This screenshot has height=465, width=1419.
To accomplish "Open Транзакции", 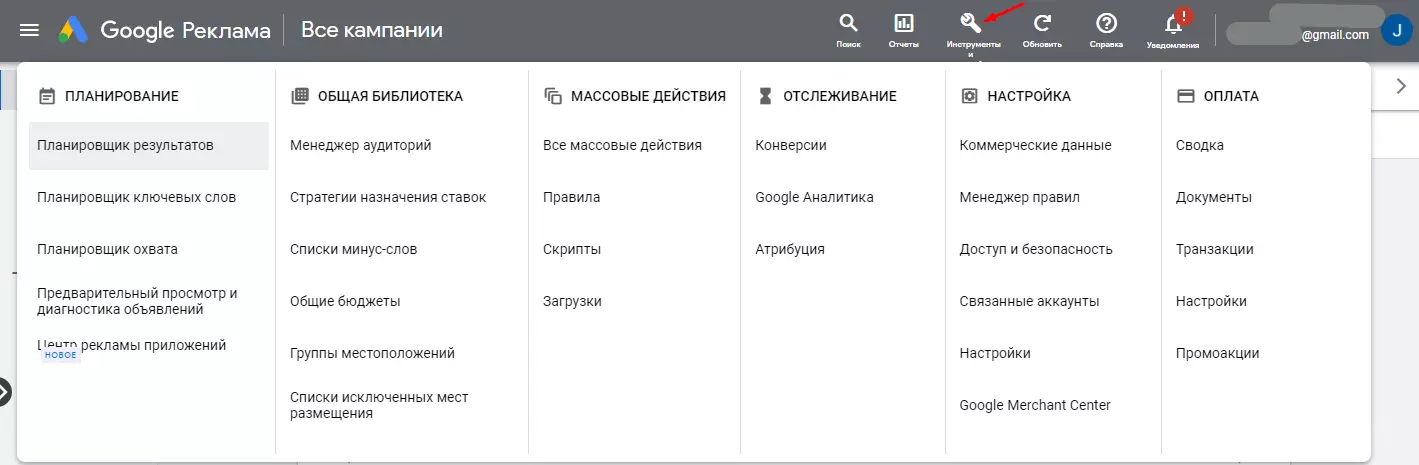I will (x=1215, y=249).
